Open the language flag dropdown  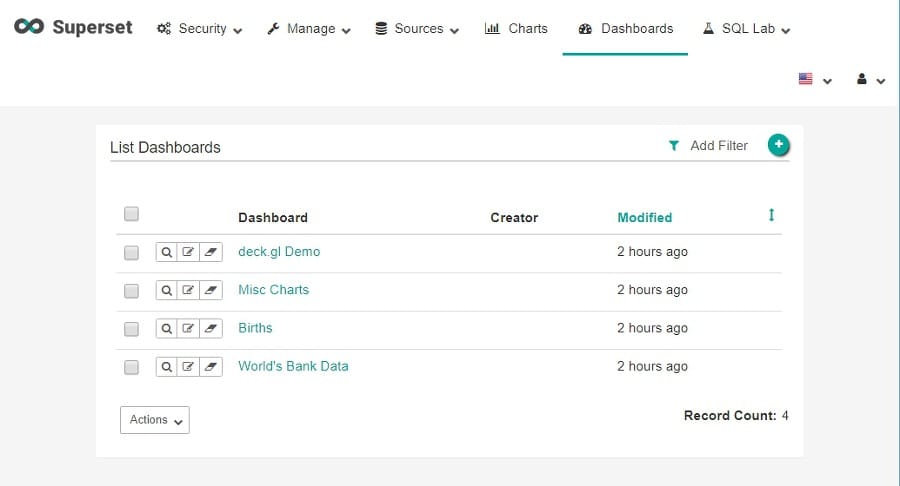814,80
